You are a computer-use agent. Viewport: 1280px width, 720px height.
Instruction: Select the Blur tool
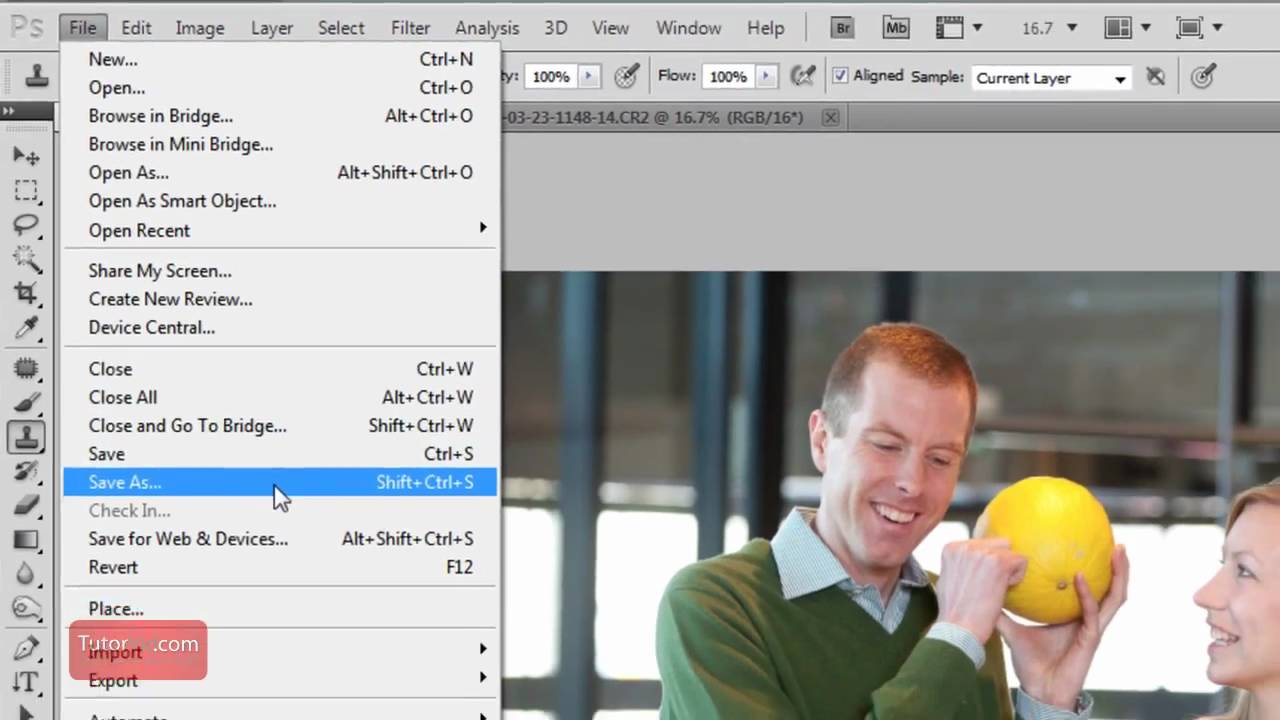point(26,574)
